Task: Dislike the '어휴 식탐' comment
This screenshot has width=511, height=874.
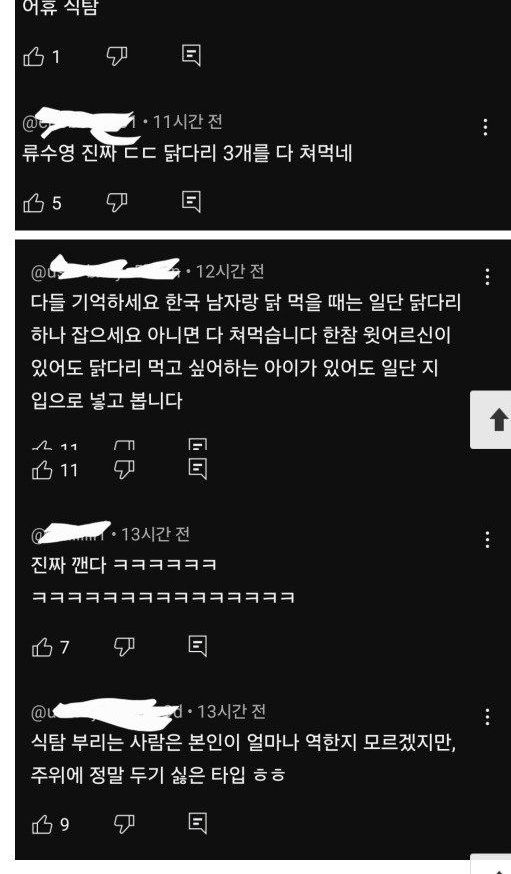Action: pos(117,56)
